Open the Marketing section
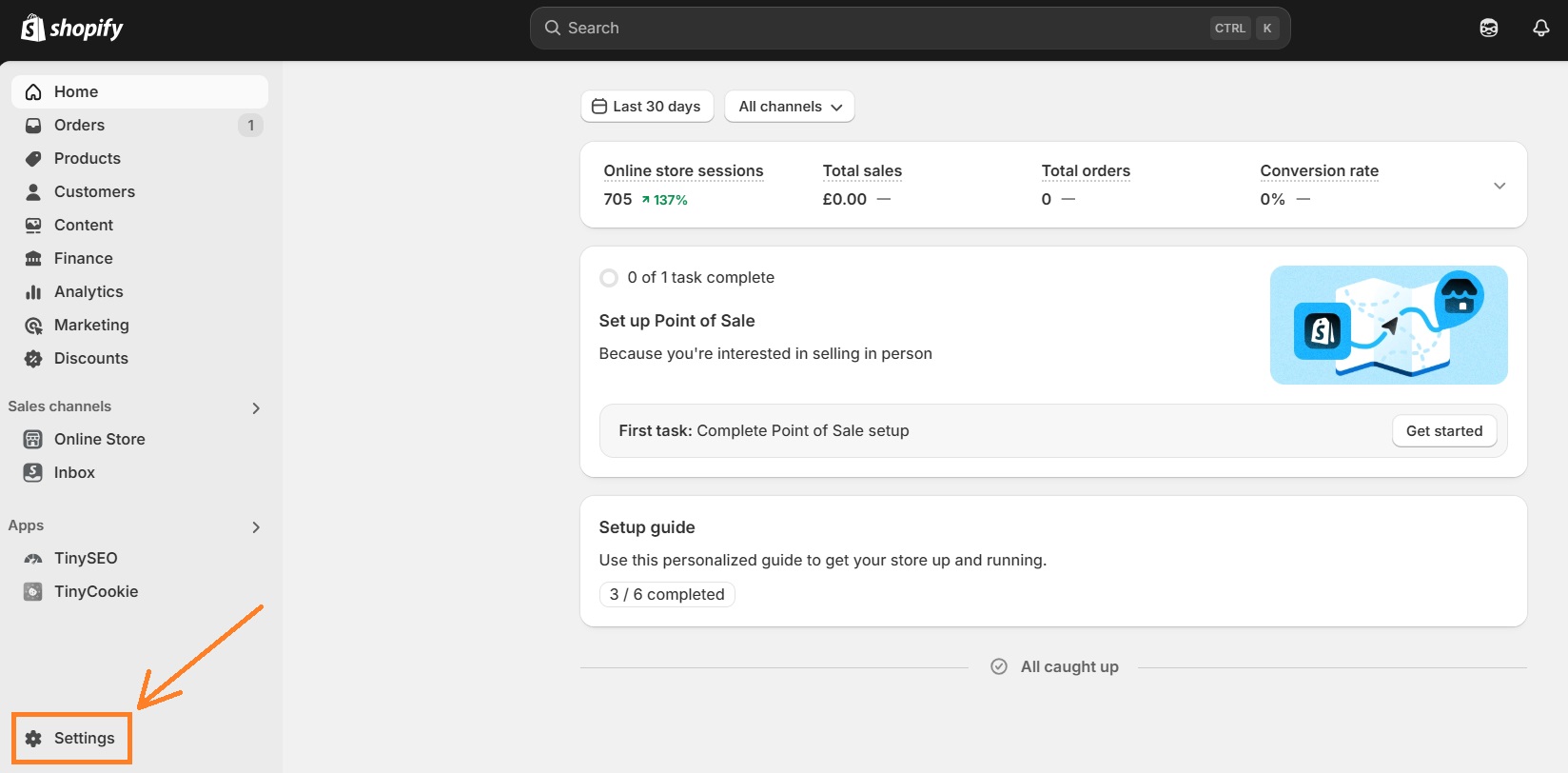Screen dimensions: 1568x773 pos(92,325)
